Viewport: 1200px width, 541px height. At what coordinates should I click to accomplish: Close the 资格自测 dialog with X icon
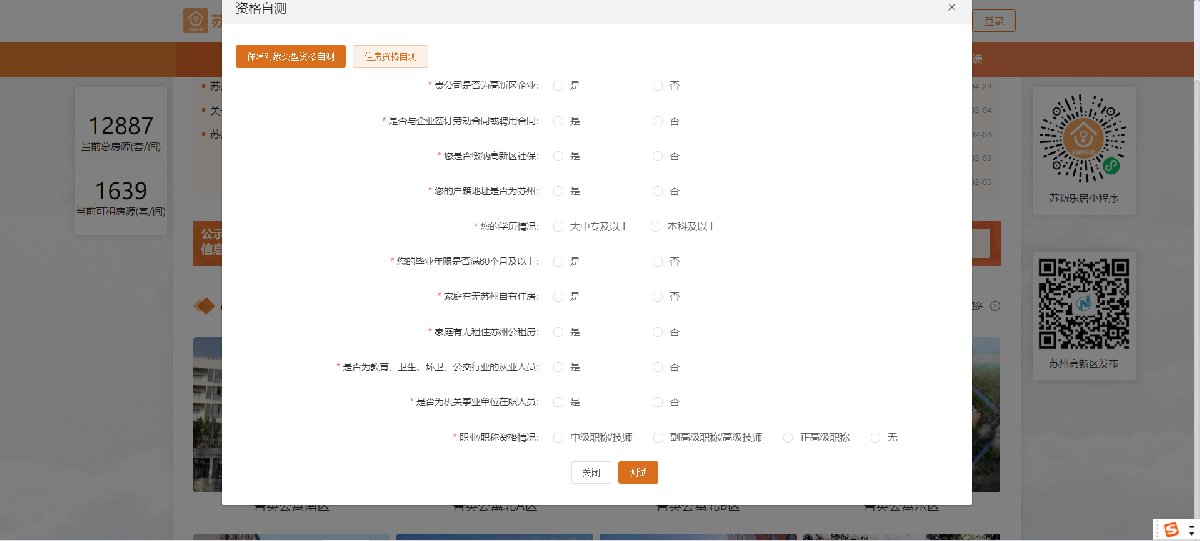point(951,7)
